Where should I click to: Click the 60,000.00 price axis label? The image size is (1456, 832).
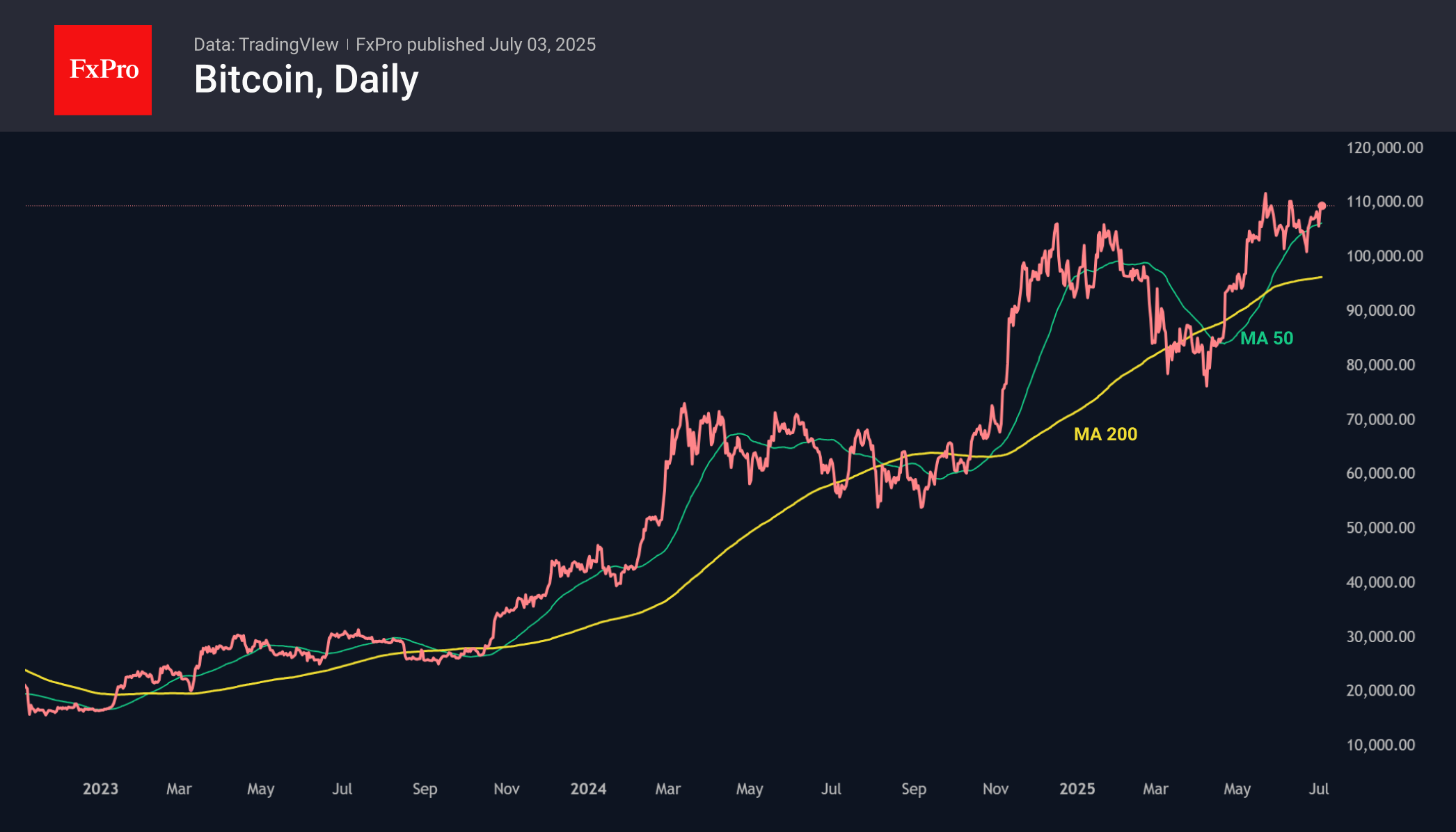tap(1380, 473)
